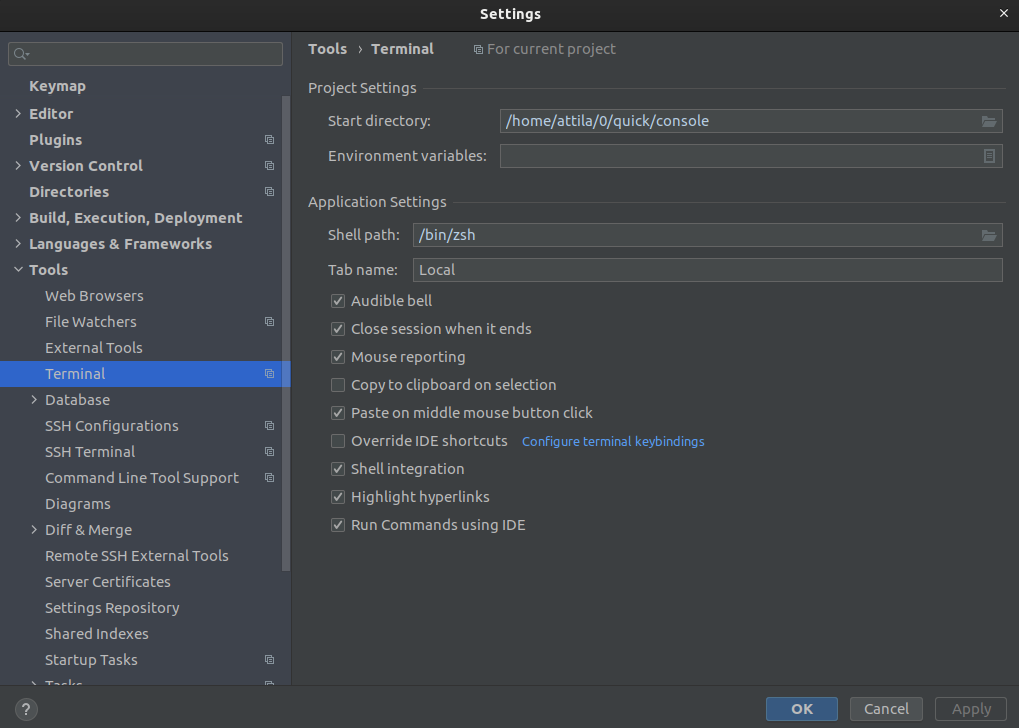This screenshot has height=728, width=1019.
Task: Open the Environment variables editor icon
Action: (989, 156)
